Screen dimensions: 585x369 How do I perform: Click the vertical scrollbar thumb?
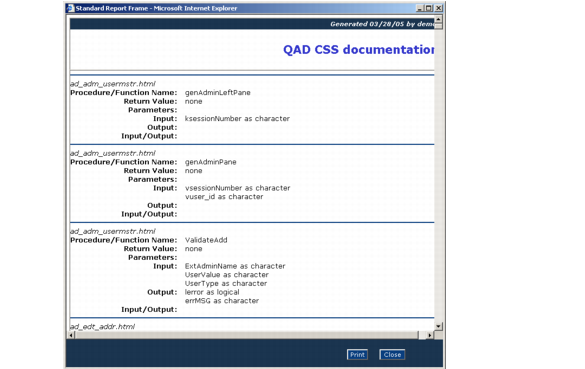(x=438, y=26)
